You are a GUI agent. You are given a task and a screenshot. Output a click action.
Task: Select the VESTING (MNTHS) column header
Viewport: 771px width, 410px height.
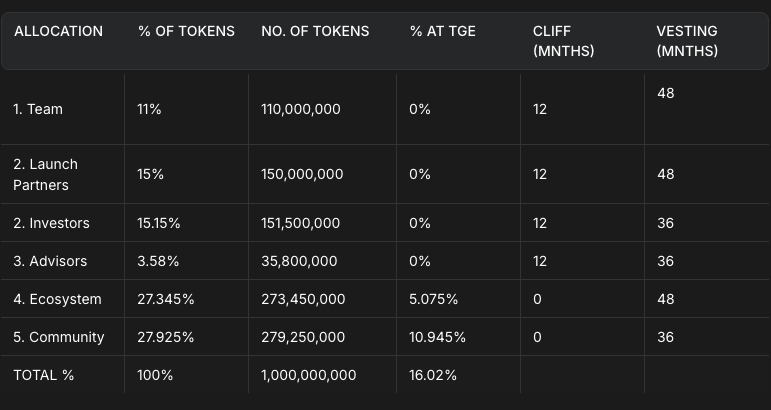tap(687, 41)
